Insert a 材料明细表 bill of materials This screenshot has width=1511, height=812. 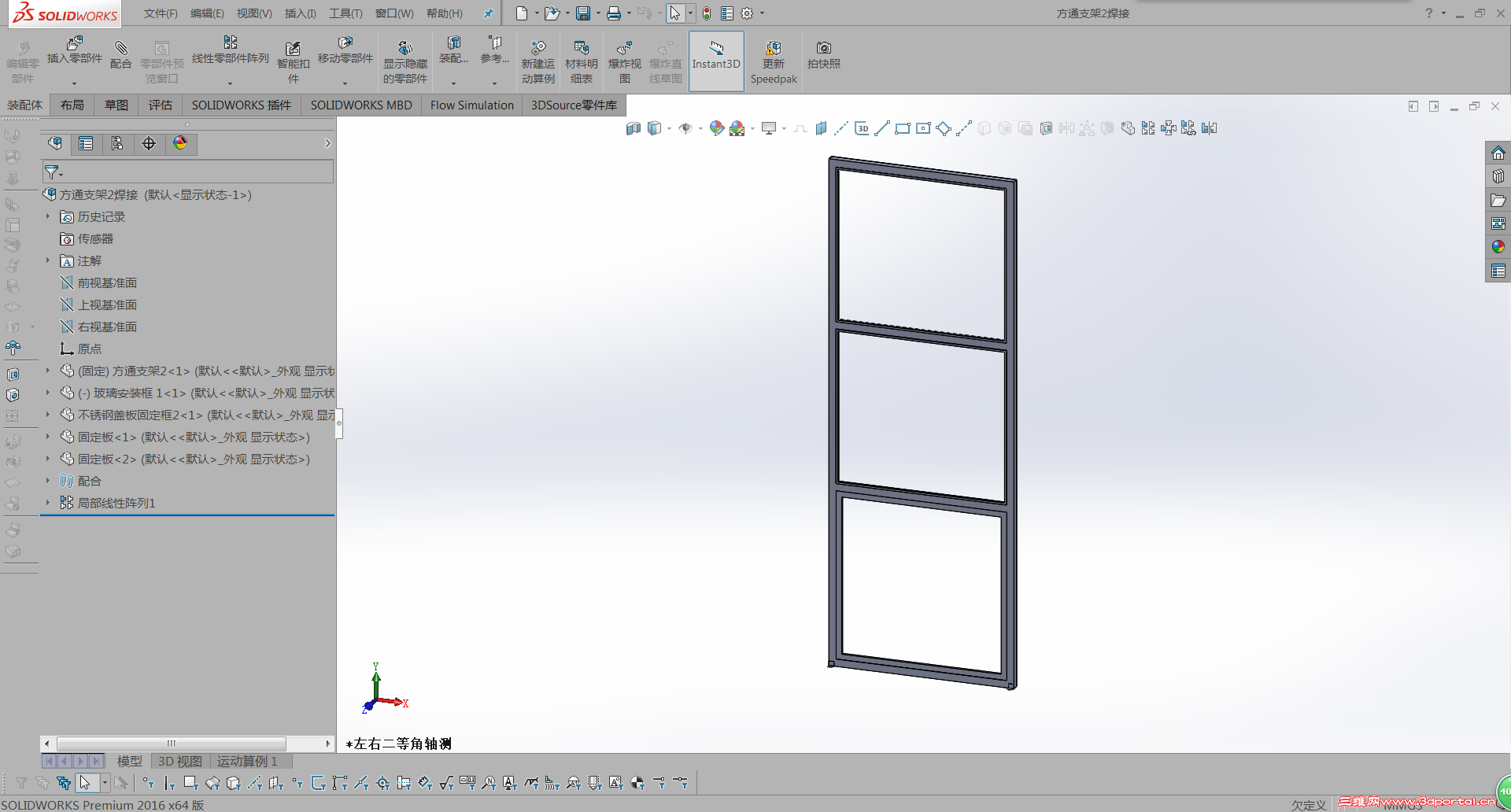582,62
